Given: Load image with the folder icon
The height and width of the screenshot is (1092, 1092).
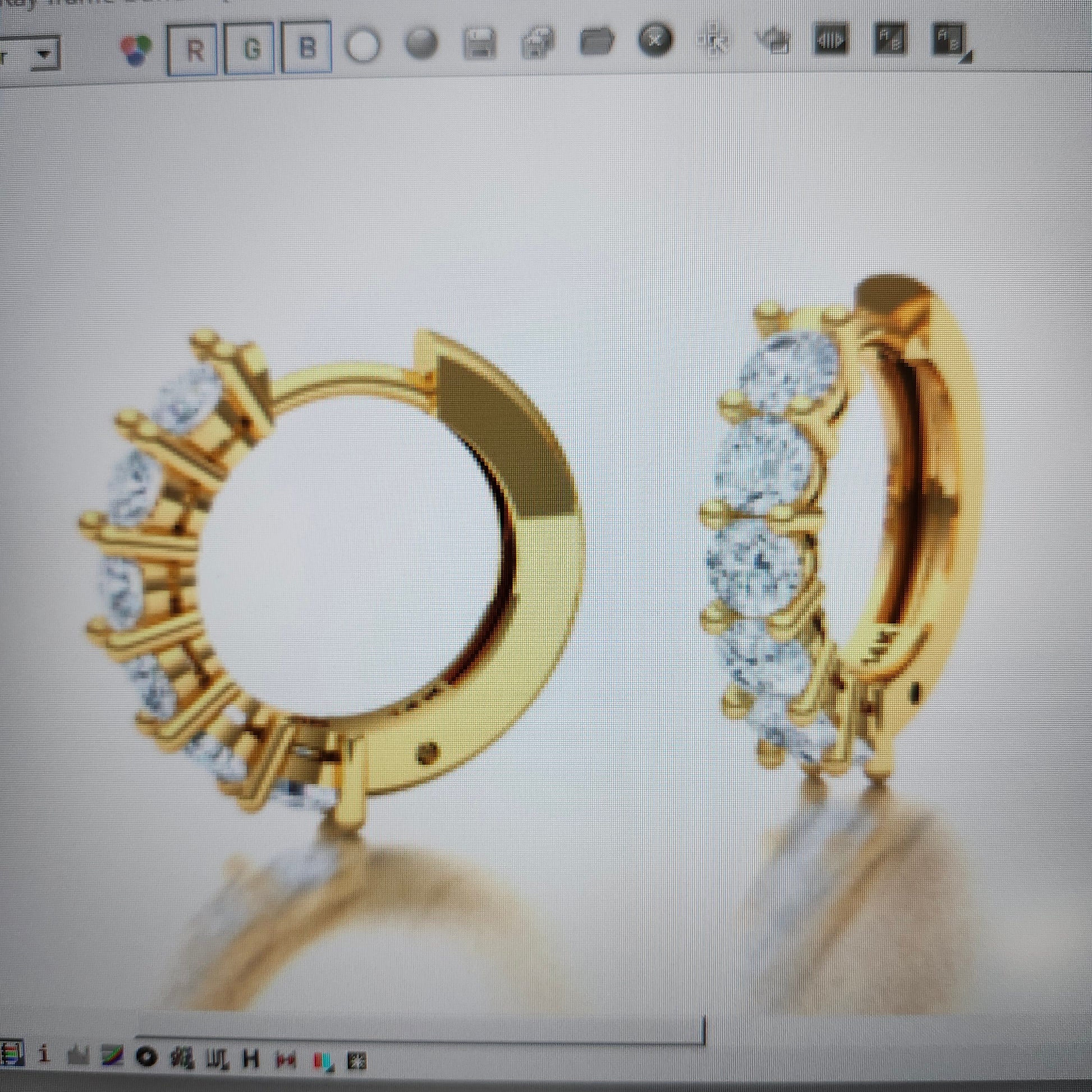Looking at the screenshot, I should (x=597, y=42).
